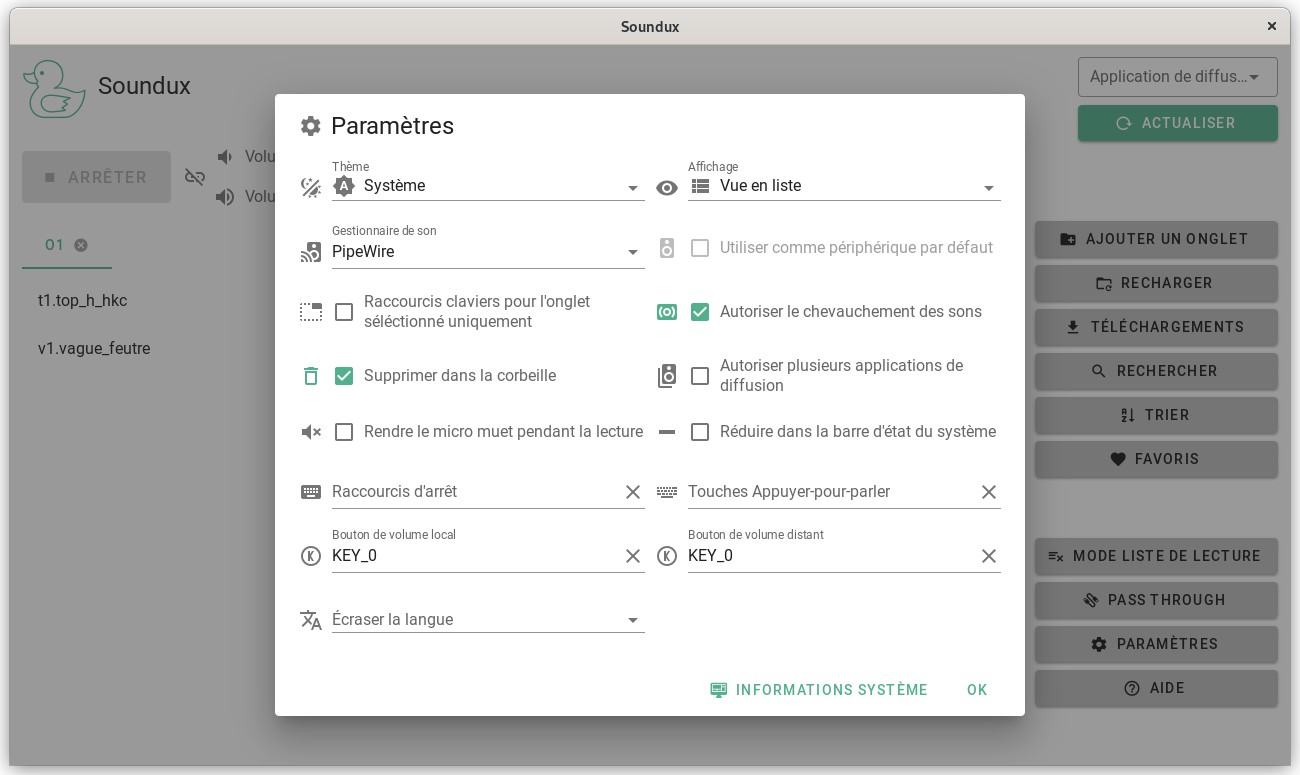
Task: Confirm settings with OK button
Action: (x=977, y=690)
